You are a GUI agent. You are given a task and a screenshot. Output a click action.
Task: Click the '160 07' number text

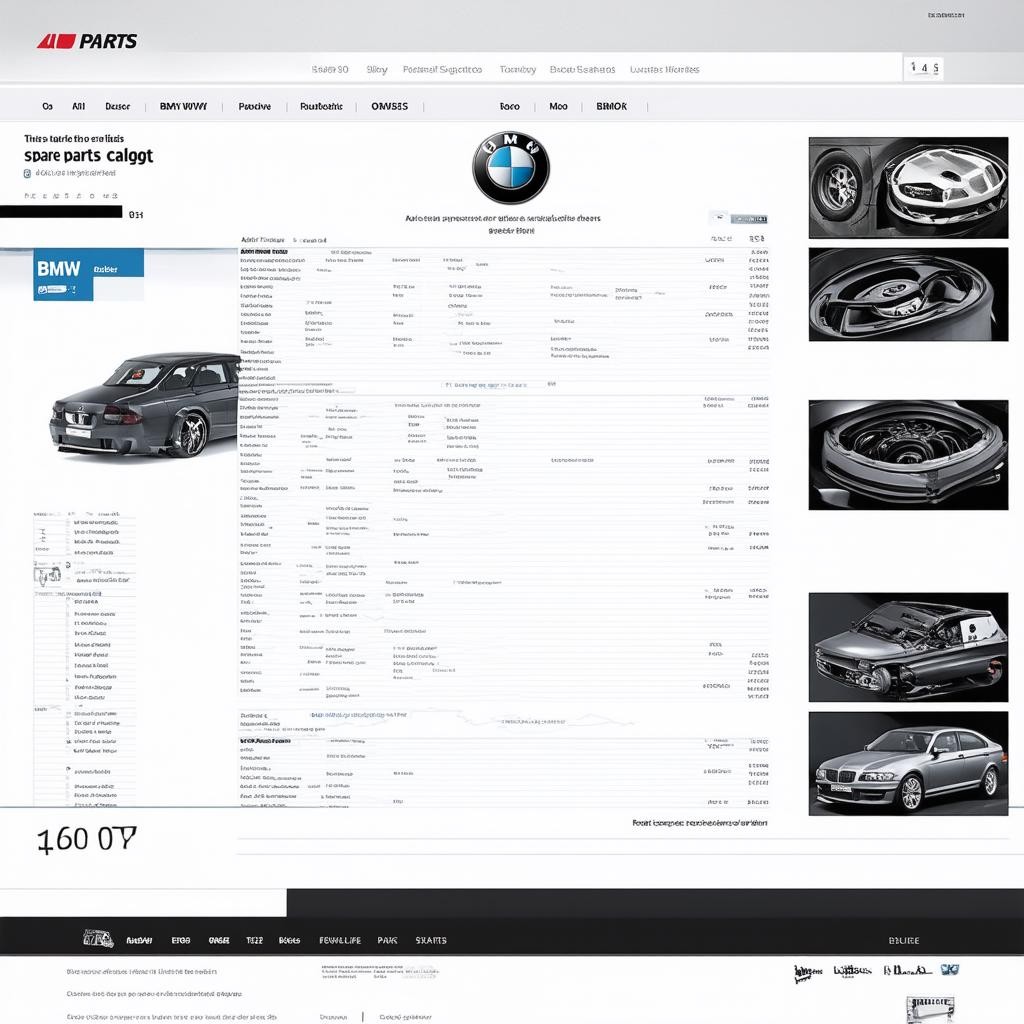click(86, 839)
